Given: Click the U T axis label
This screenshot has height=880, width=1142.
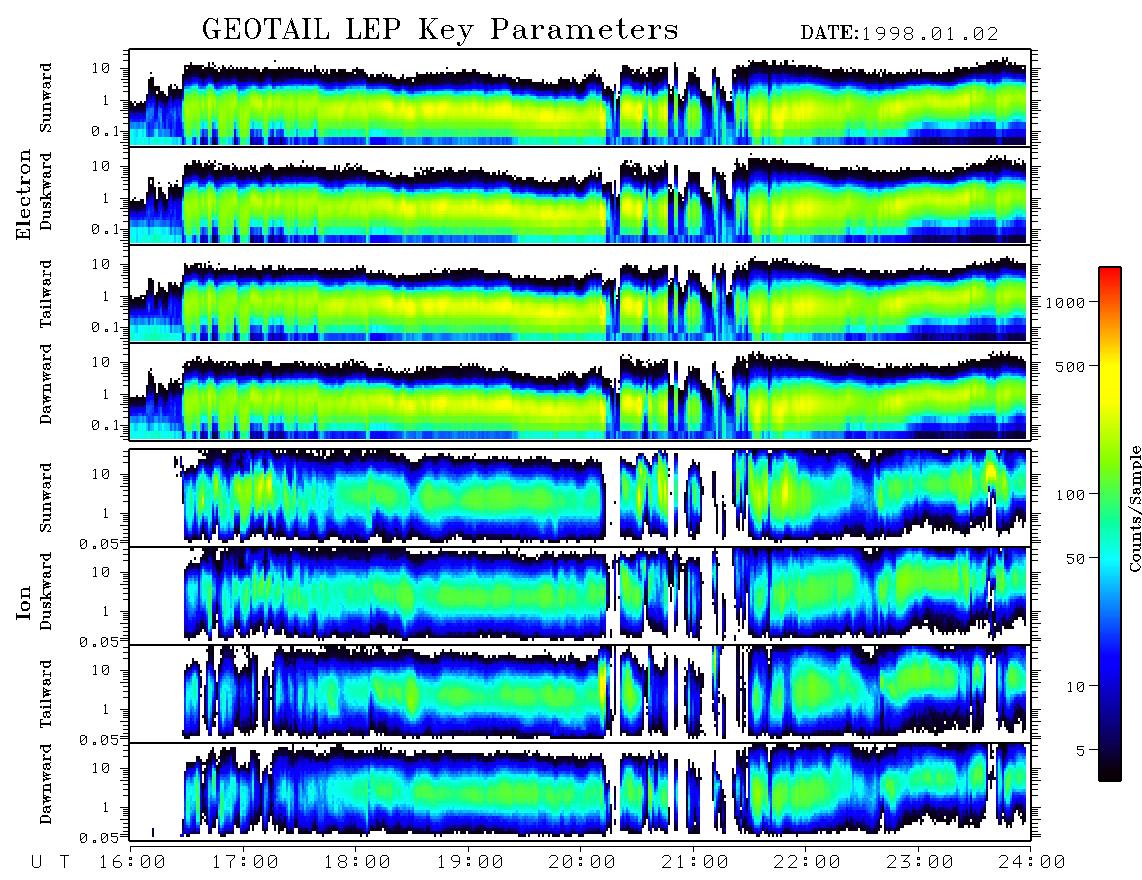Looking at the screenshot, I should [x=51, y=863].
